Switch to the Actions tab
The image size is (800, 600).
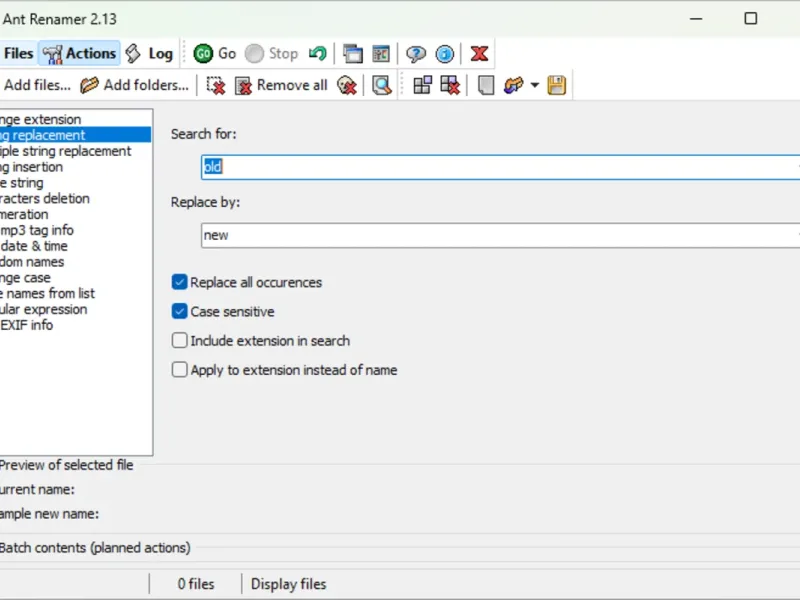(x=80, y=53)
